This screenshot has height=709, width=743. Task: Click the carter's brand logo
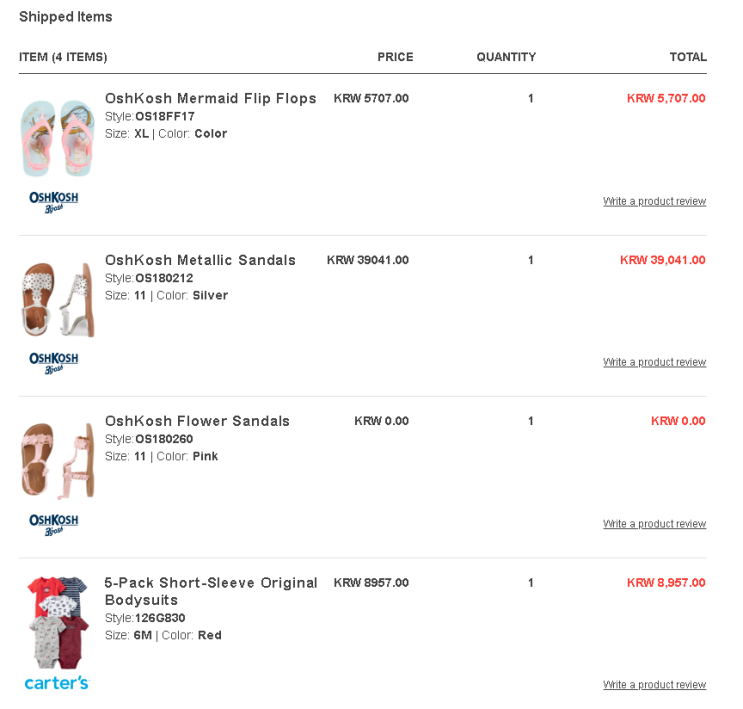(57, 683)
